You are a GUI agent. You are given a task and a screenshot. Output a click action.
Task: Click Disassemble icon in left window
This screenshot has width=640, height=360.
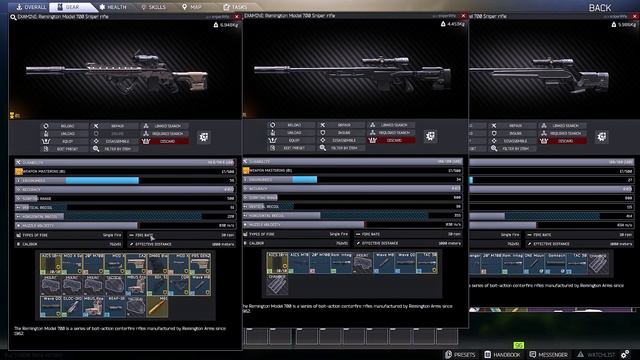(96, 141)
